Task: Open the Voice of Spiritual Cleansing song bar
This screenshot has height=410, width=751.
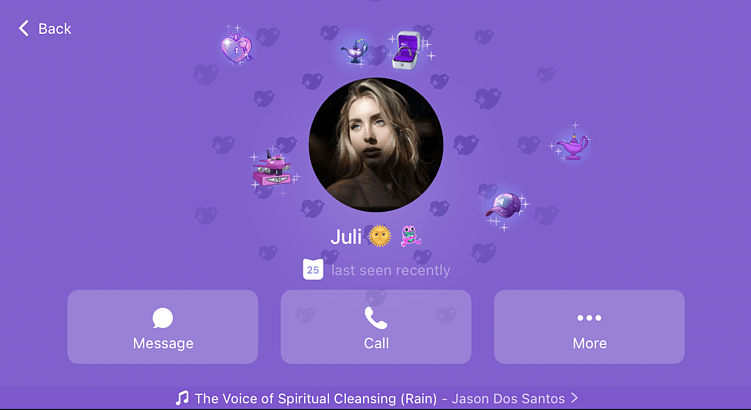Action: click(x=376, y=398)
